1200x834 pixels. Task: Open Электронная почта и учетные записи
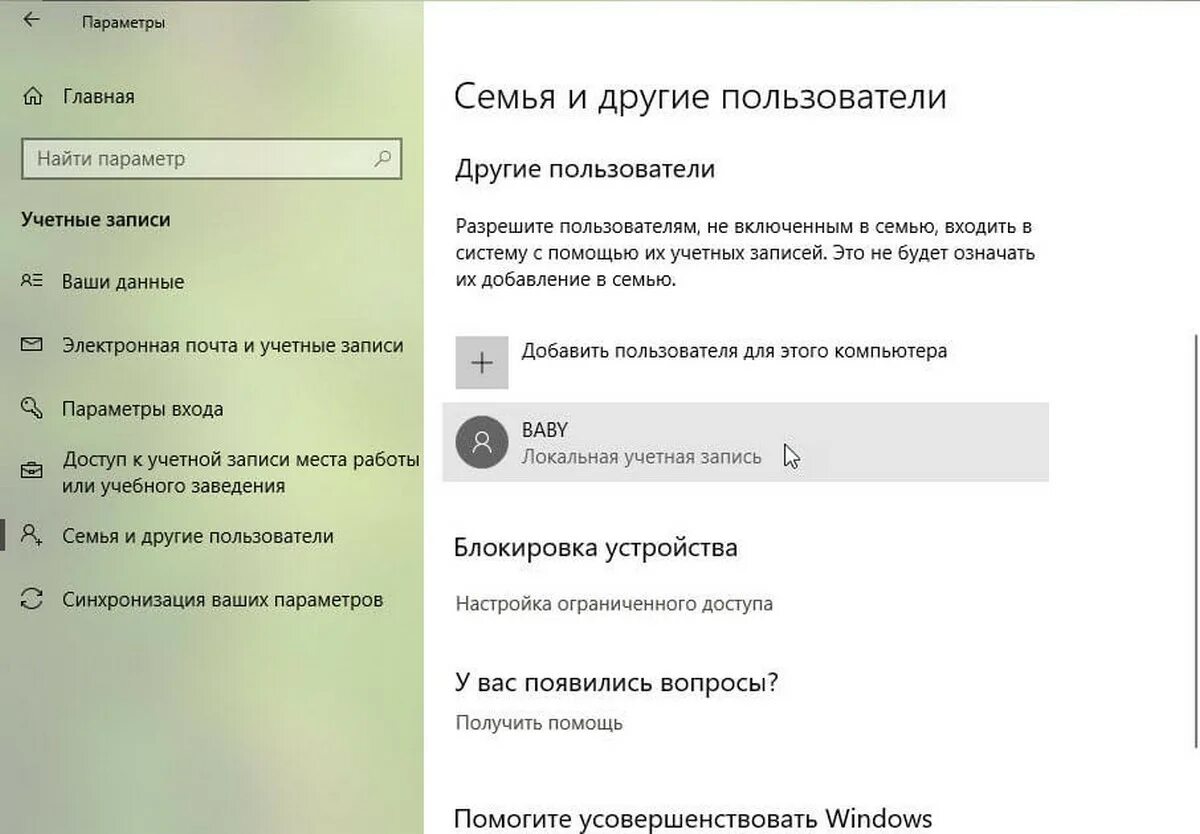233,346
